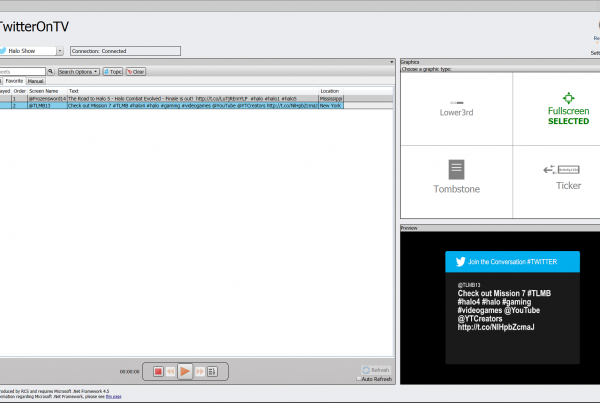Viewport: 600px width, 403px height.
Task: Click the New York location cell
Action: click(x=331, y=106)
